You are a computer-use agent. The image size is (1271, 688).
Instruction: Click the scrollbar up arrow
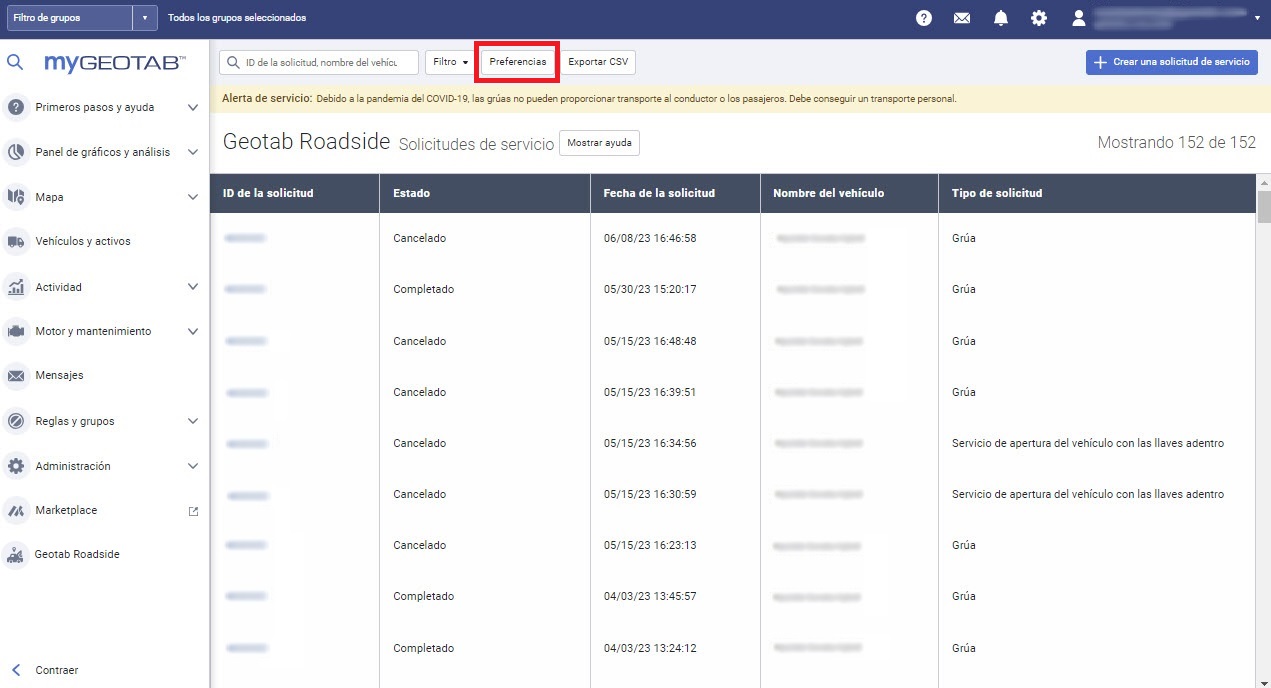pos(1264,182)
